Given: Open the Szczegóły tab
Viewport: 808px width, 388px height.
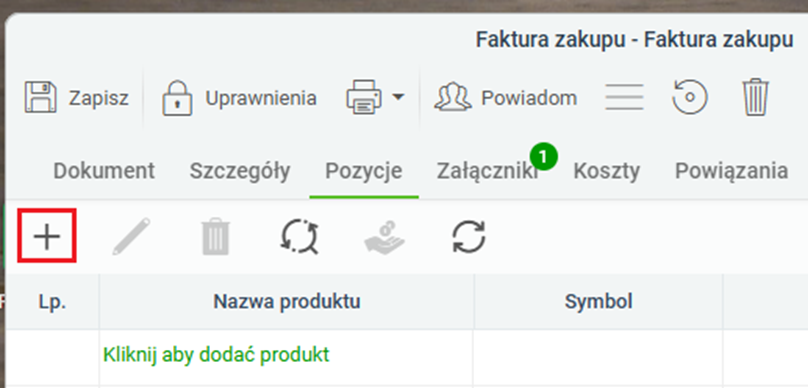Looking at the screenshot, I should (x=240, y=171).
